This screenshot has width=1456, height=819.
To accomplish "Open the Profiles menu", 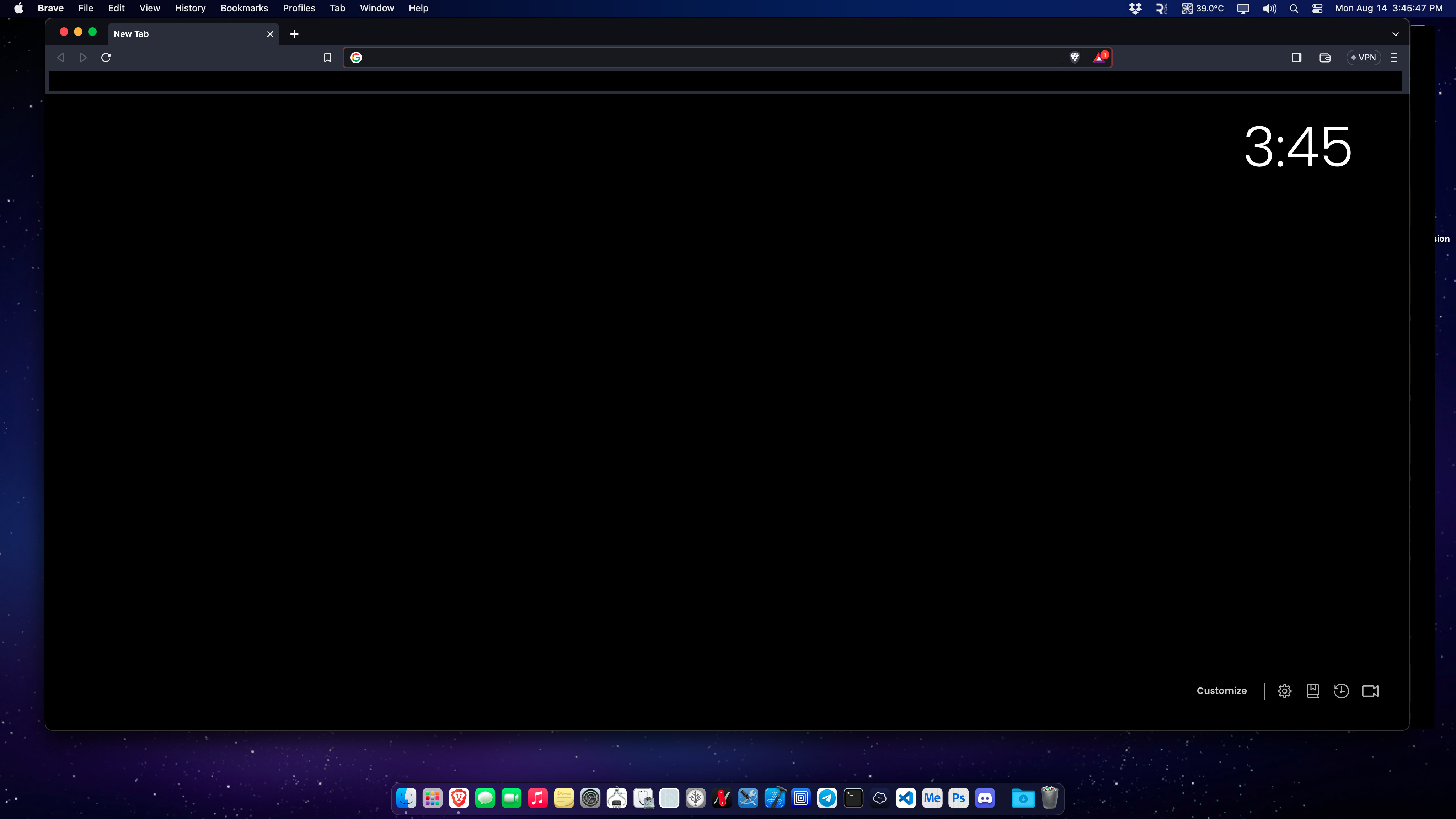I will tap(299, 9).
